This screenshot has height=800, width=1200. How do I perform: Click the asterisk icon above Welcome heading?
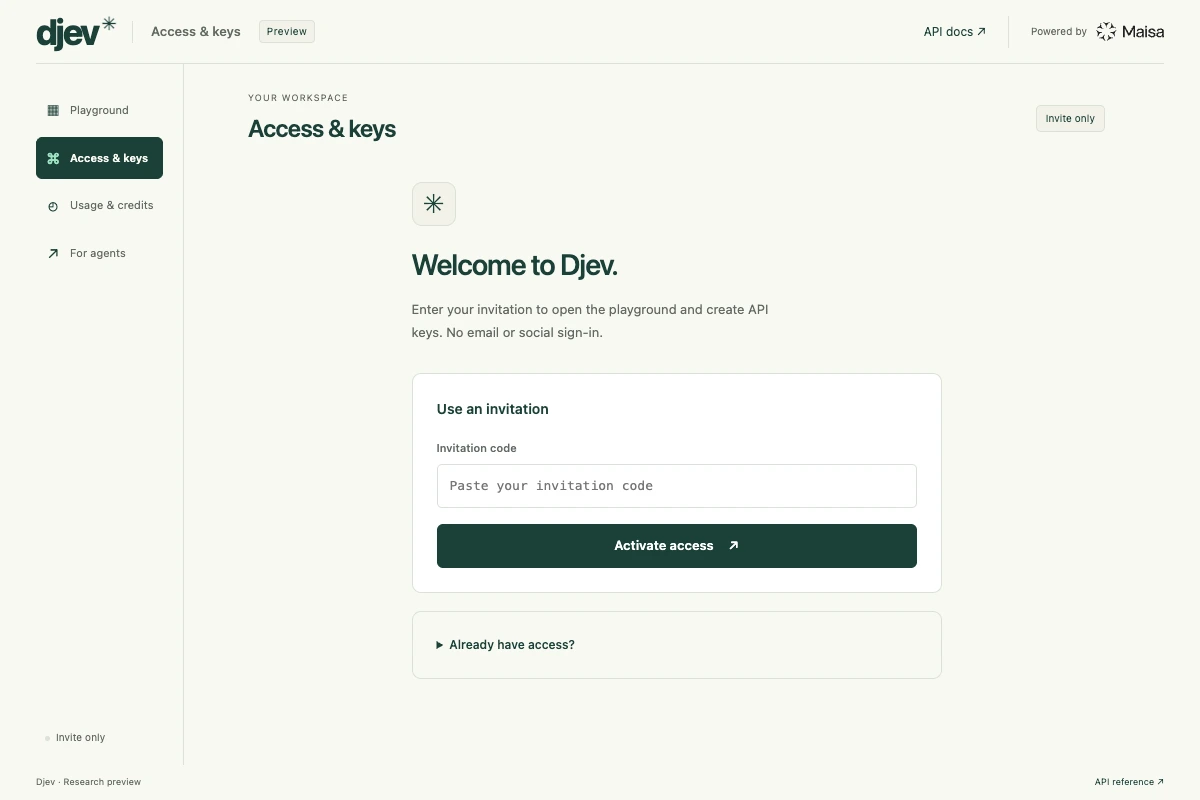click(x=433, y=204)
